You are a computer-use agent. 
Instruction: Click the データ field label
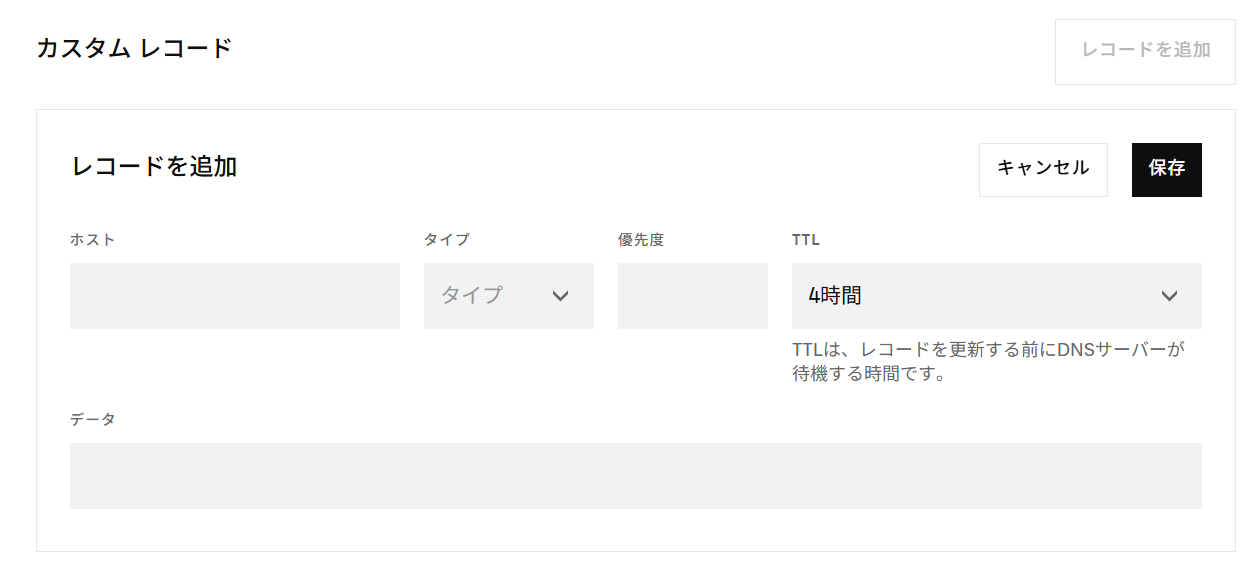[93, 420]
